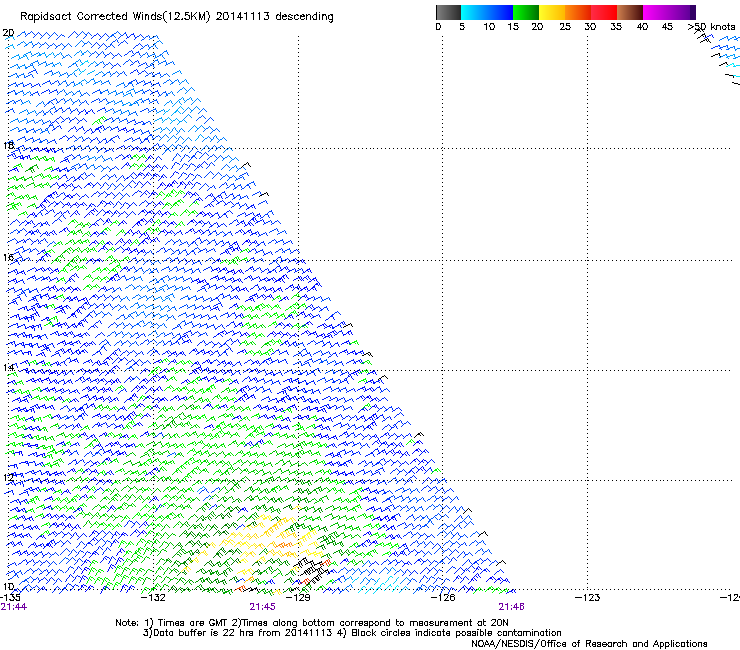This screenshot has height=650, width=740.
Task: Click the 'Data buffer is 22 hrs' note
Action: coord(352,633)
